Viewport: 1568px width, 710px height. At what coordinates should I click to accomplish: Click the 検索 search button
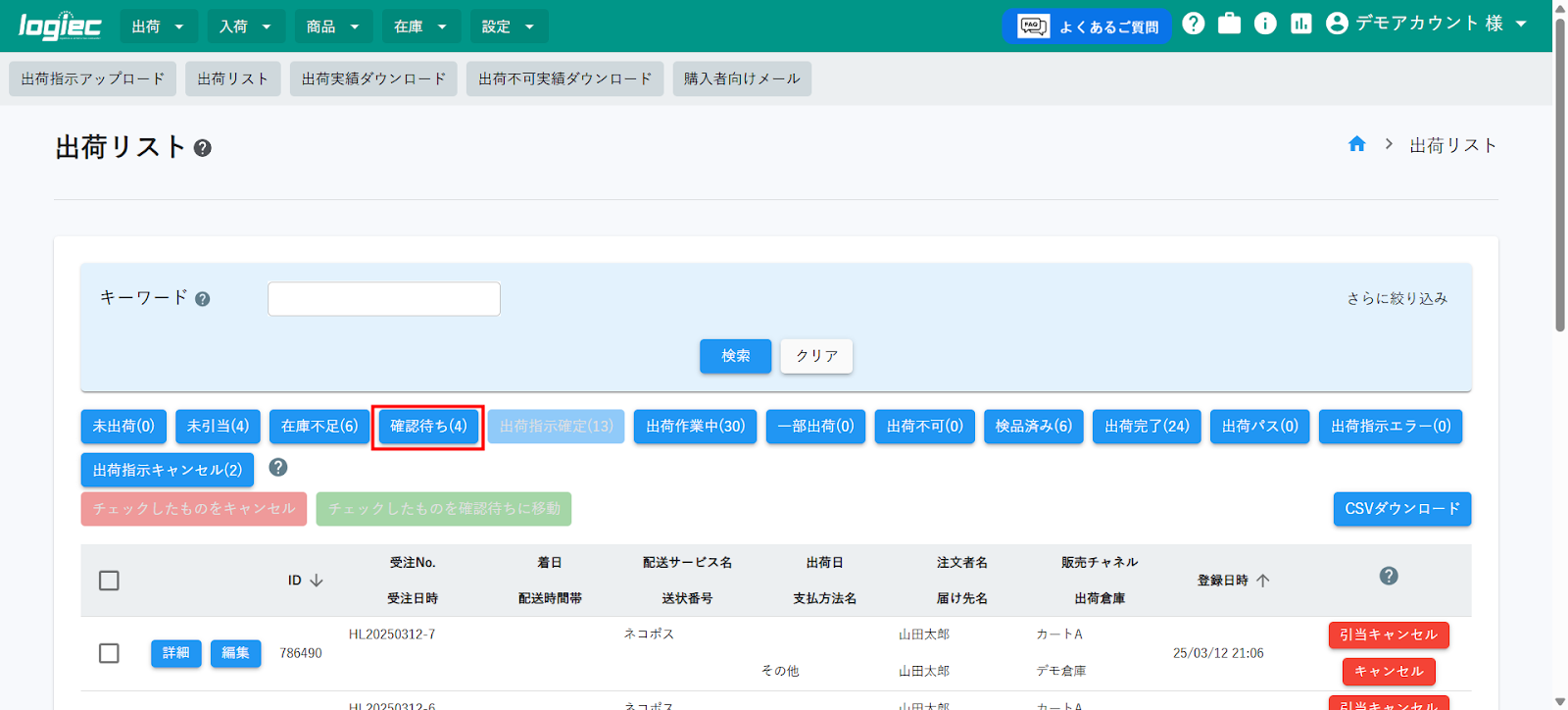click(x=735, y=356)
